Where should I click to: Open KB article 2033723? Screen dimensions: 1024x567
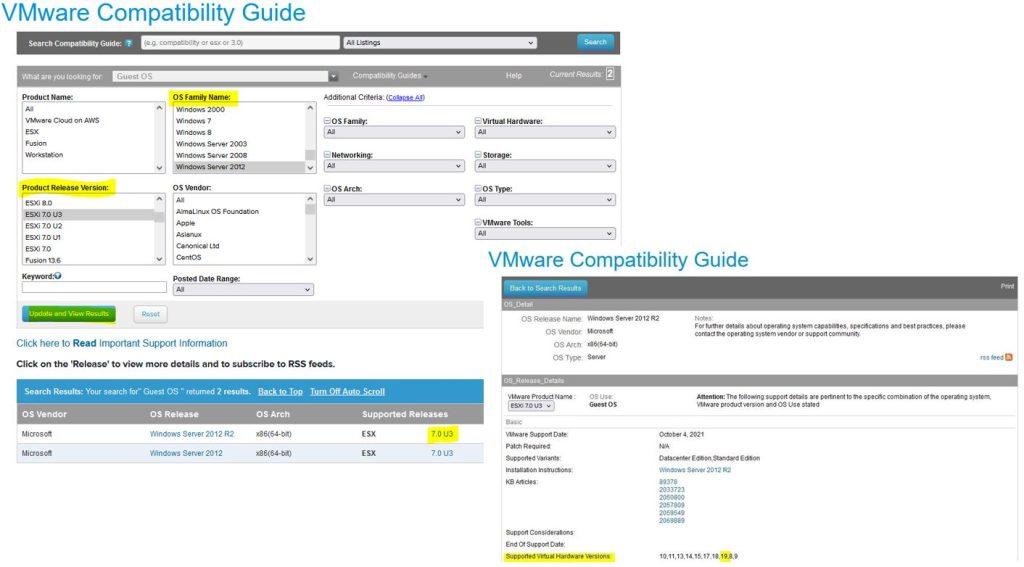pos(672,490)
